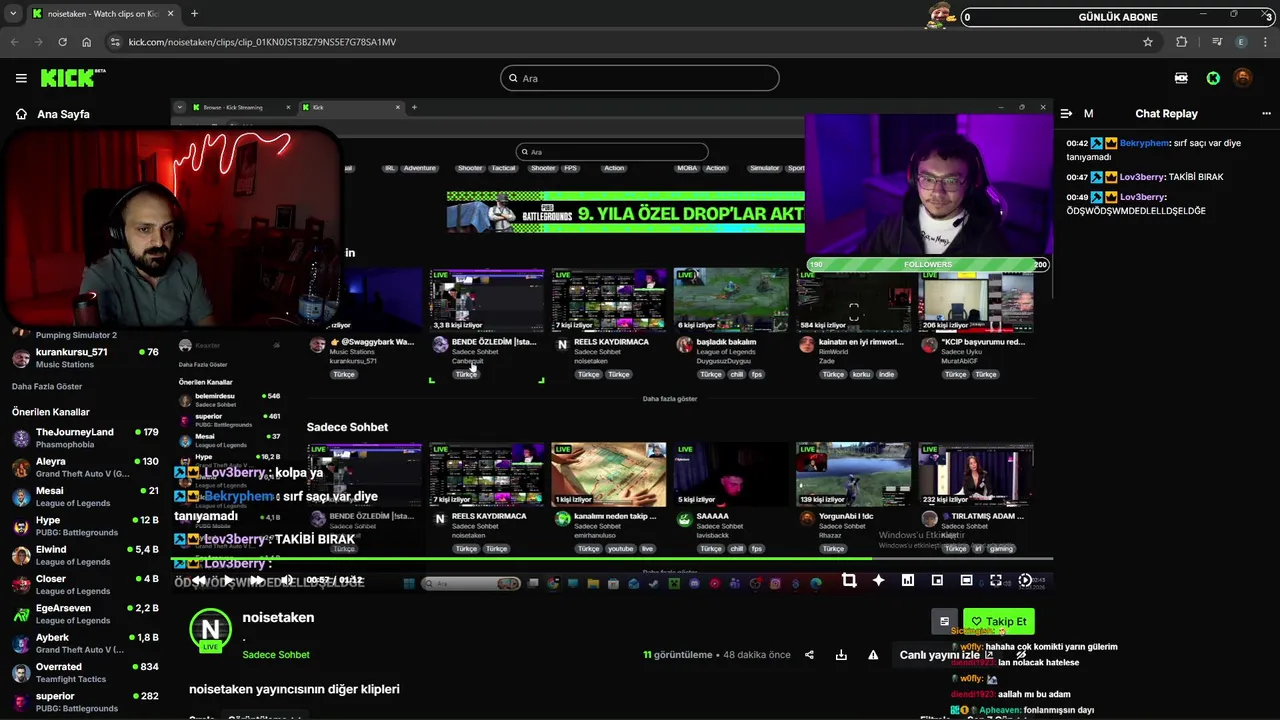Play the clip
Viewport: 1280px width, 720px height.
click(228, 580)
